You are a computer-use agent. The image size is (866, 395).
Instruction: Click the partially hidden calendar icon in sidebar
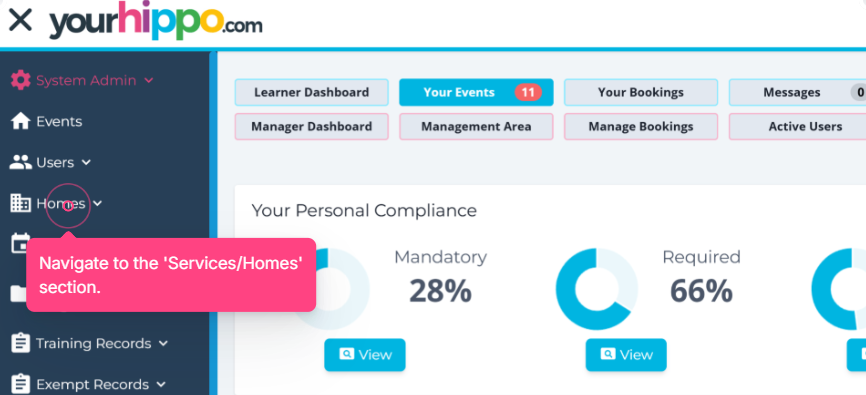click(20, 244)
